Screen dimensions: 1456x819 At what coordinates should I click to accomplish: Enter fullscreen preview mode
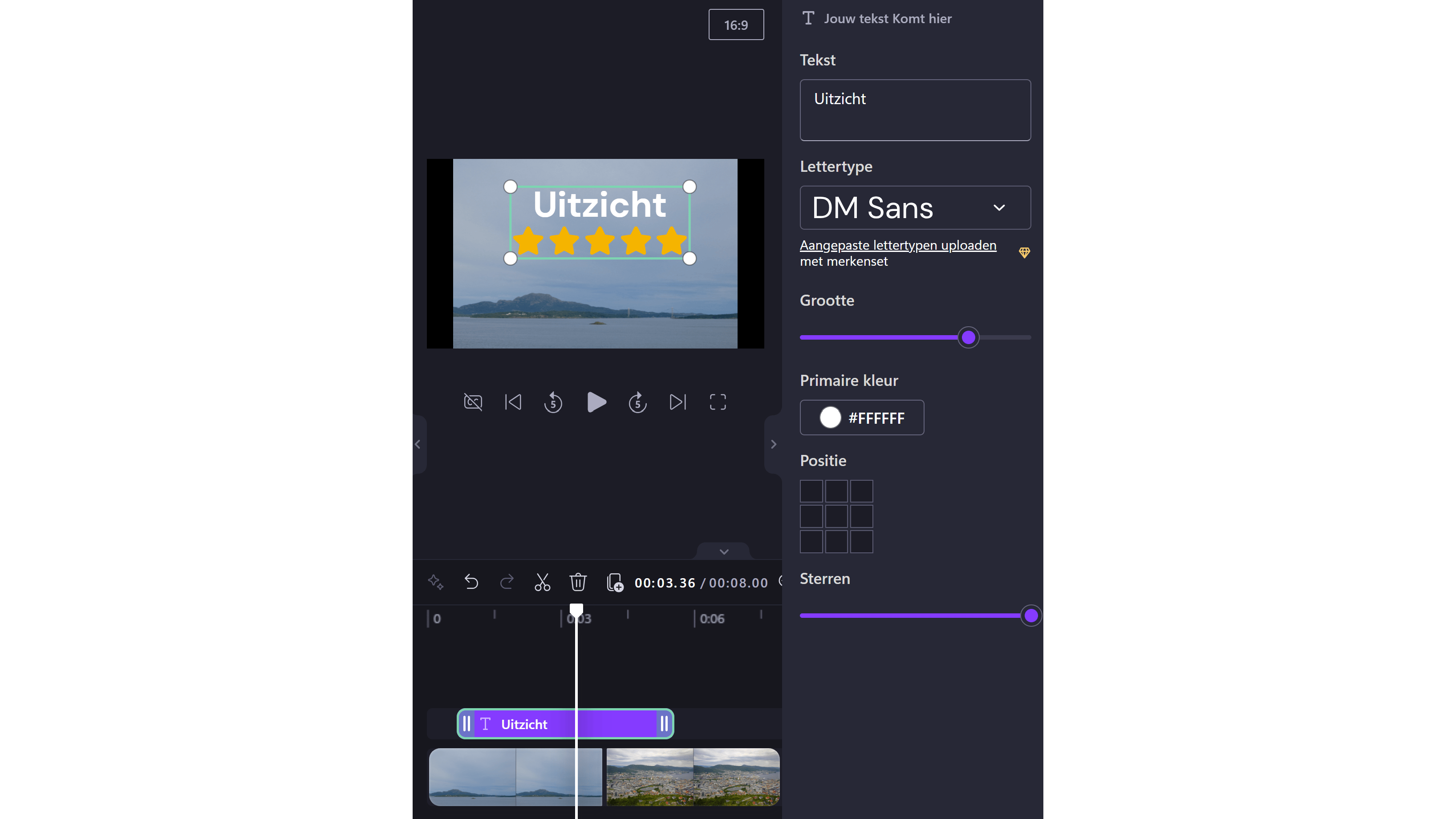(718, 402)
